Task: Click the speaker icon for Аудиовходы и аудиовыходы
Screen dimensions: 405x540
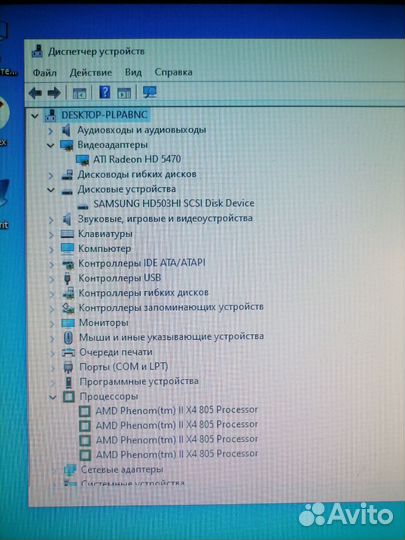Action: (66, 130)
